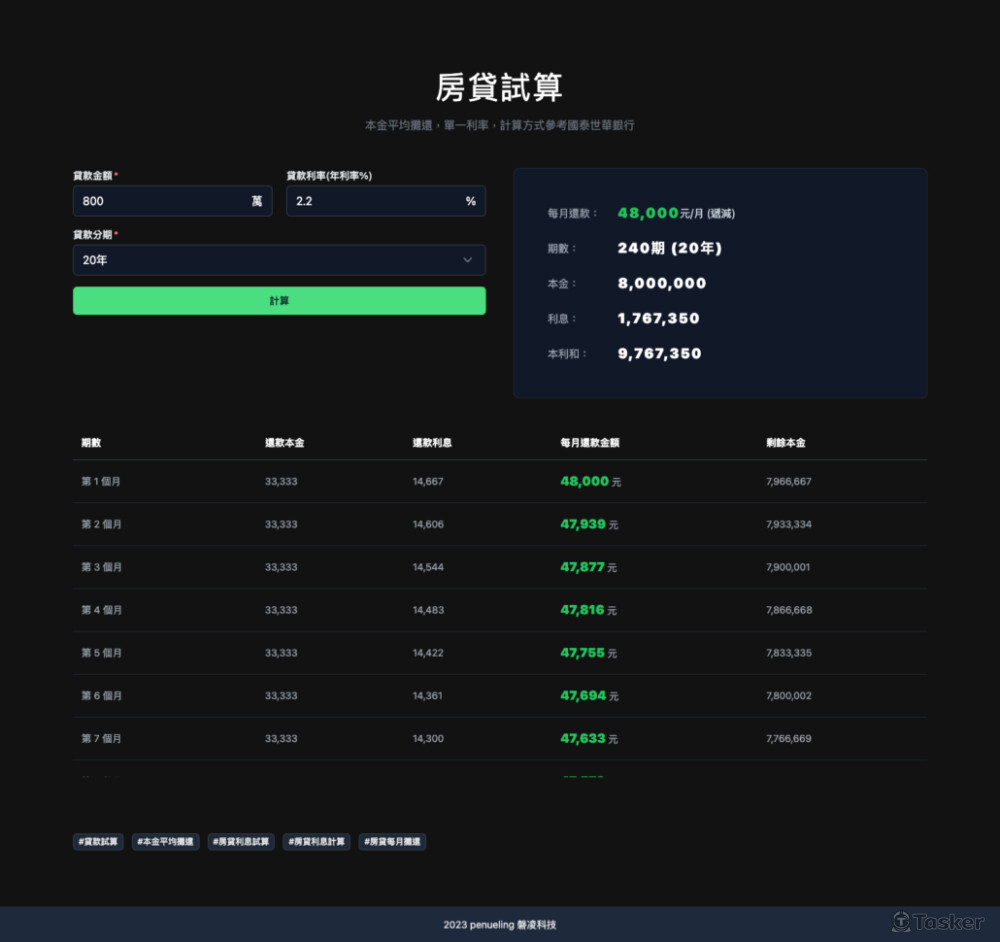The image size is (1000, 942).
Task: Click the 房貸試算 page title
Action: 499,87
